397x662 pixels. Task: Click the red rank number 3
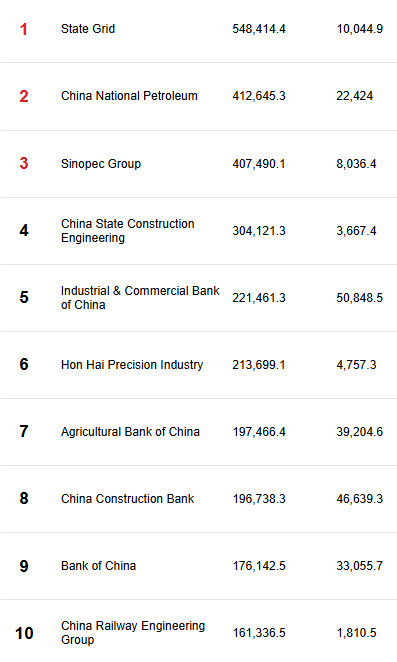24,163
